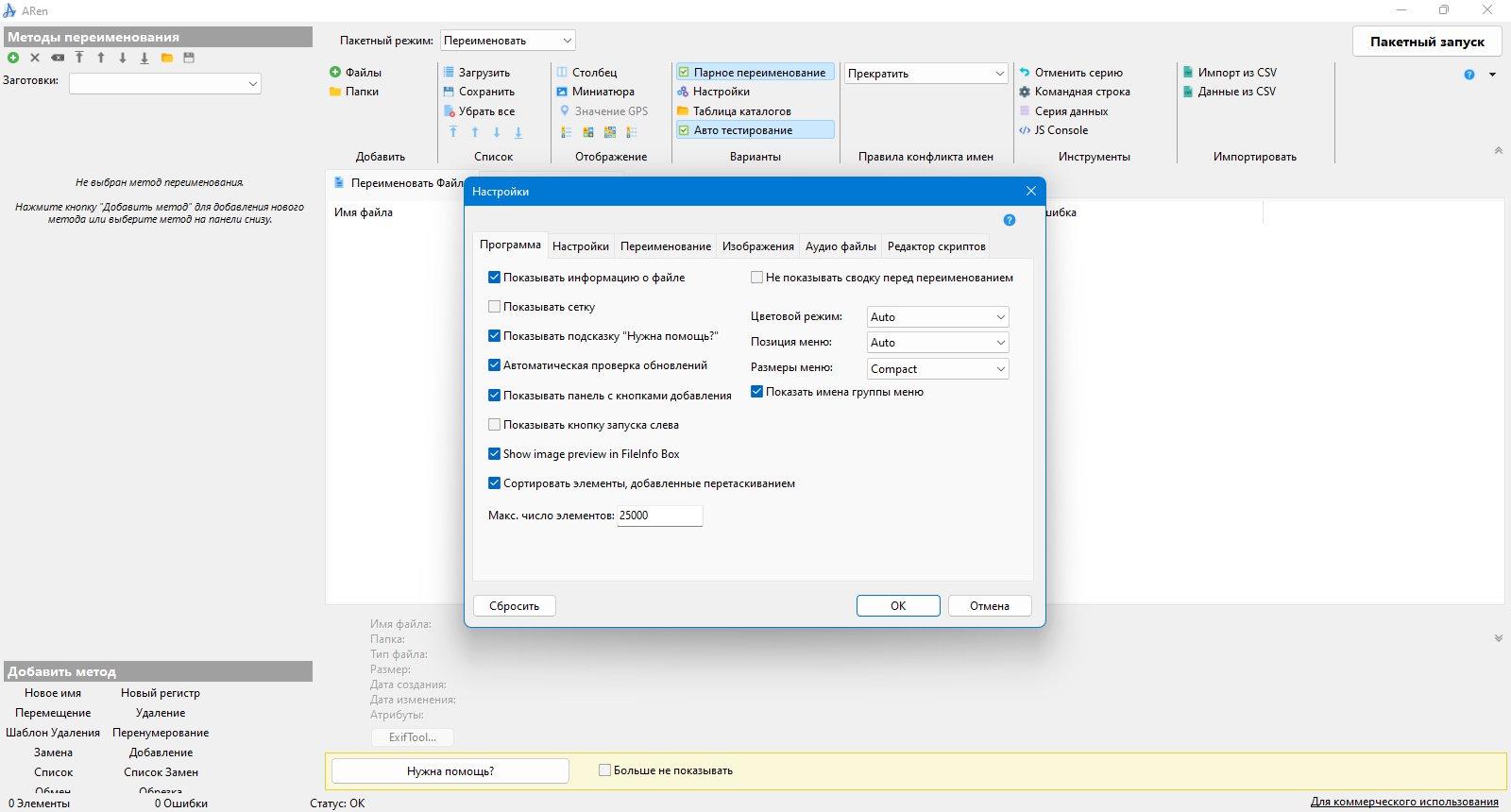Switch to Аудио файлы tab

[840, 246]
